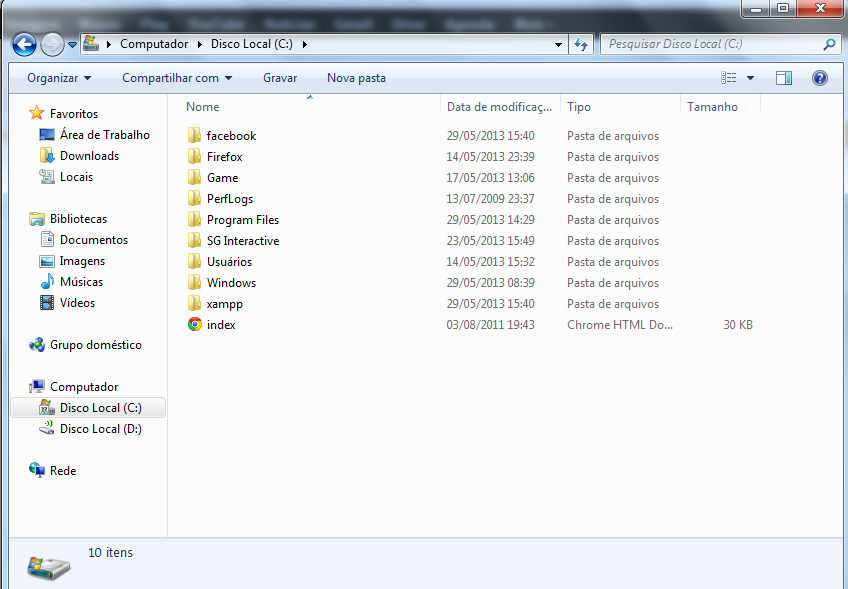This screenshot has width=848, height=589.
Task: Select the Program Files folder icon
Action: pos(195,220)
